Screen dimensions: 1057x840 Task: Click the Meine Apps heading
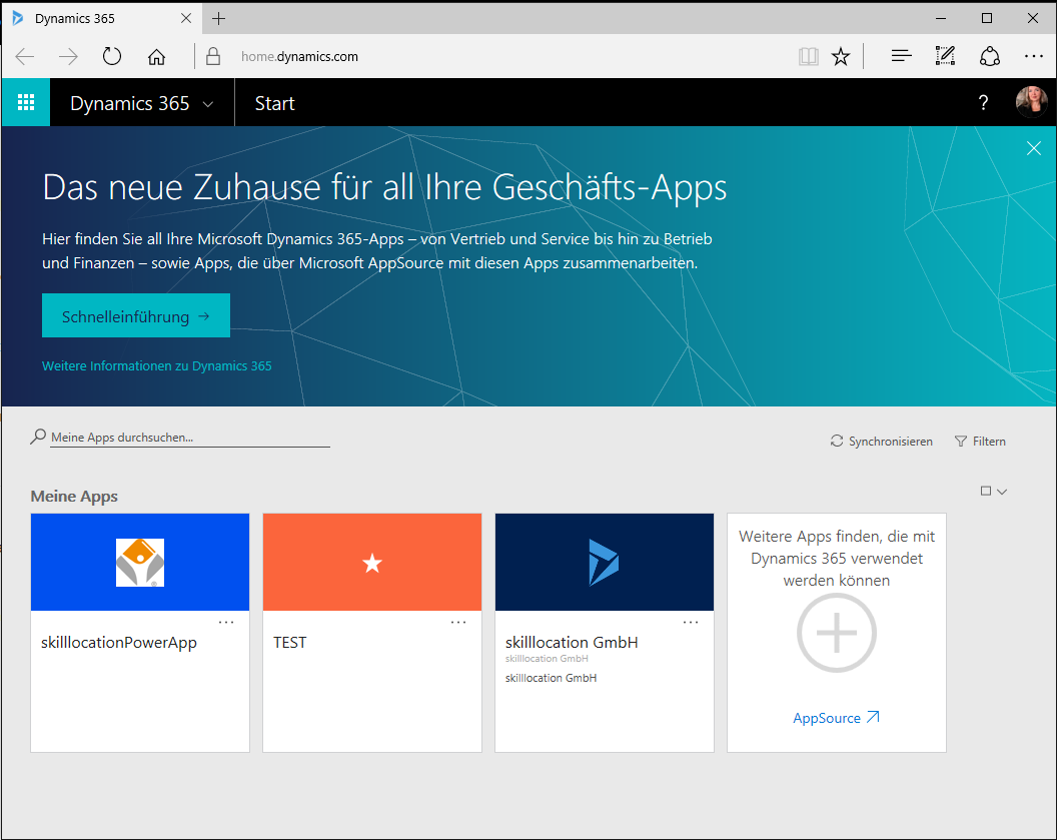pyautogui.click(x=74, y=496)
